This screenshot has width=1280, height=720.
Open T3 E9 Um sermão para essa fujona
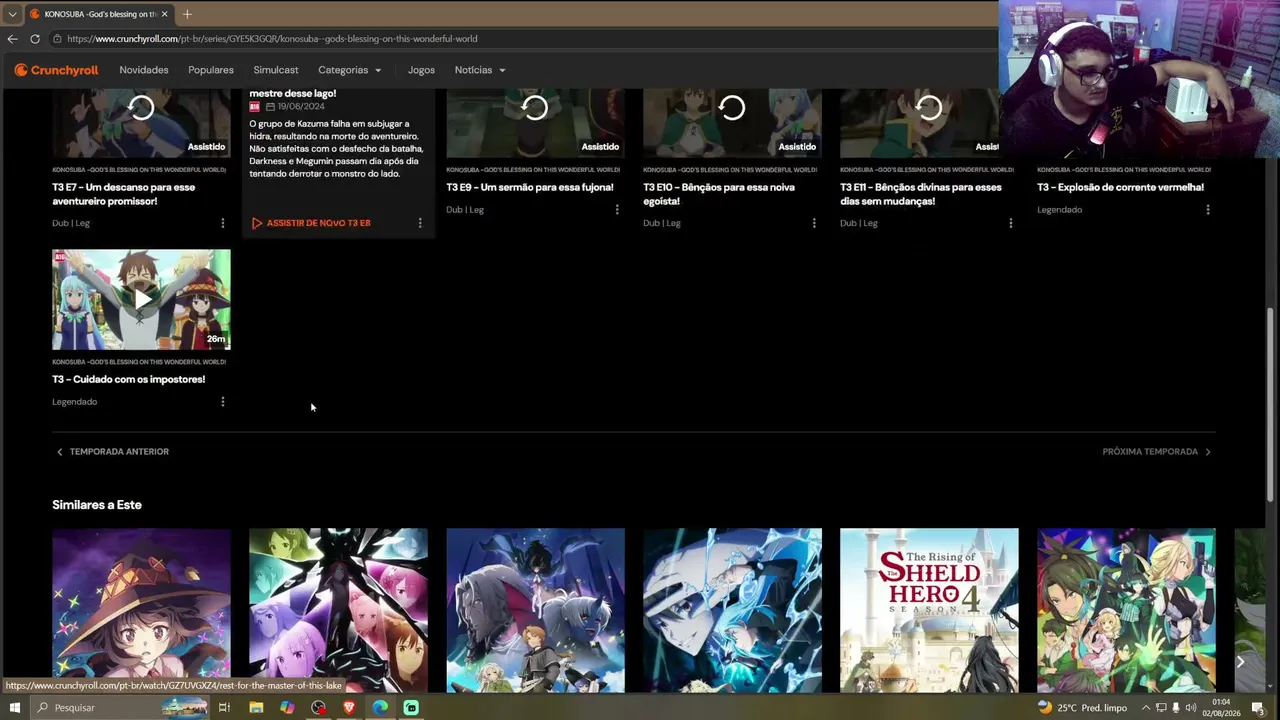tap(530, 187)
